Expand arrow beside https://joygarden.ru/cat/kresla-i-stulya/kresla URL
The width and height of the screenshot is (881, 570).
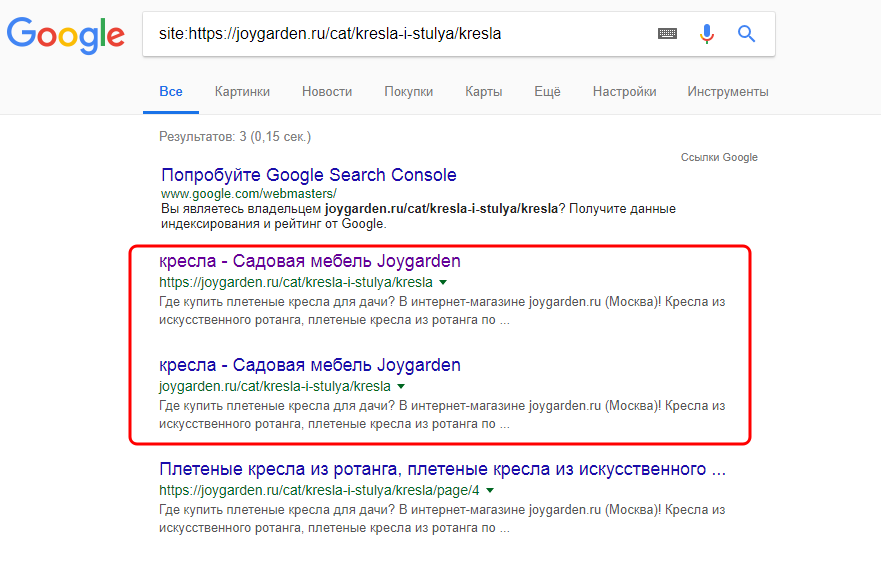pos(443,283)
